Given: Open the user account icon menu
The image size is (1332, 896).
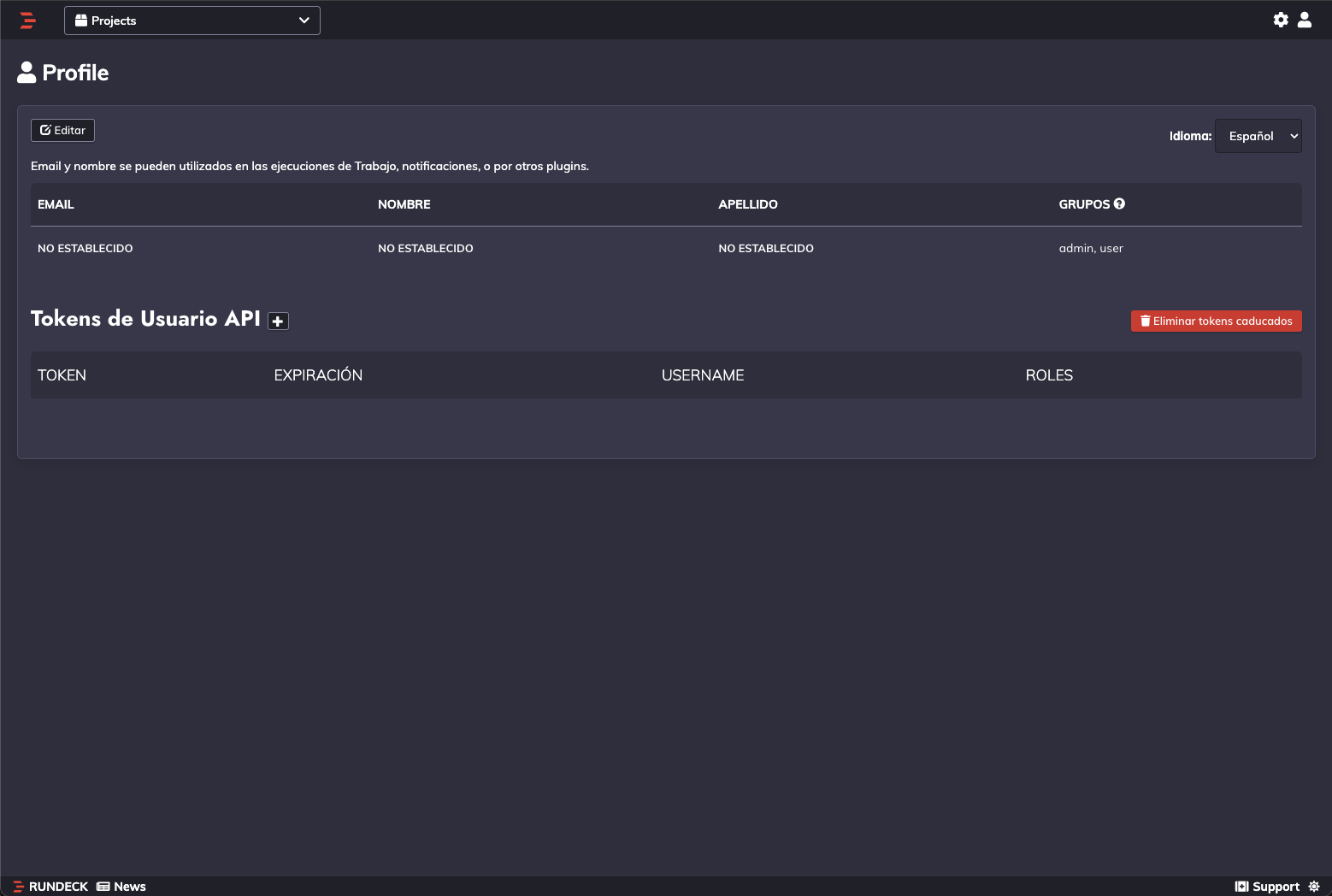Looking at the screenshot, I should (x=1304, y=20).
